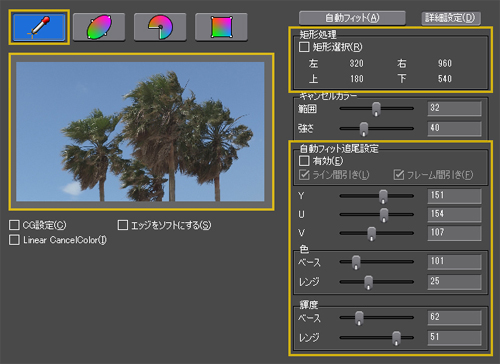This screenshot has height=364, width=500.
Task: Open 詳細設定(D) detailed settings
Action: pyautogui.click(x=451, y=18)
